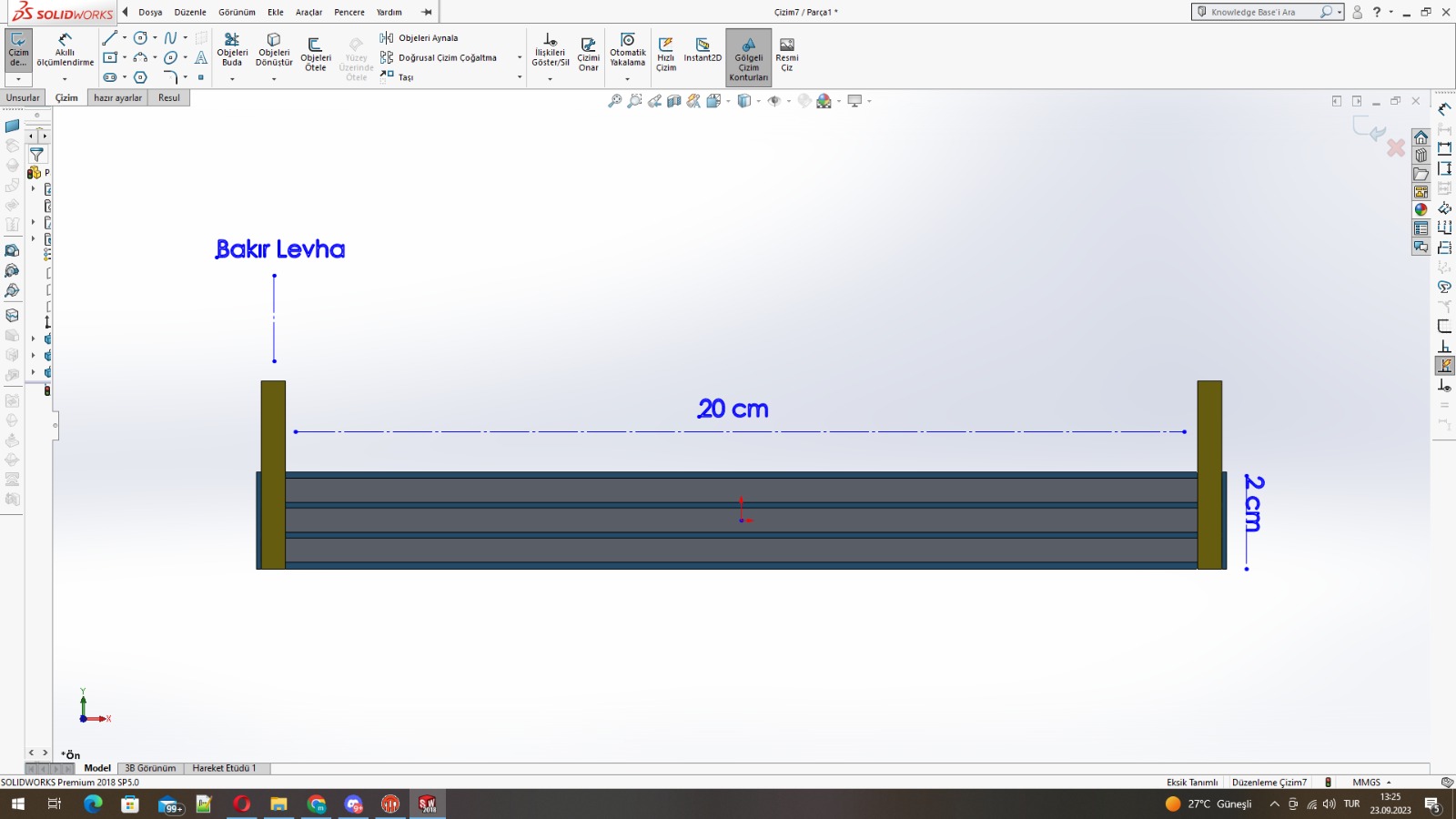
Task: Click Zoom to Fit magnifier icon
Action: [x=615, y=101]
